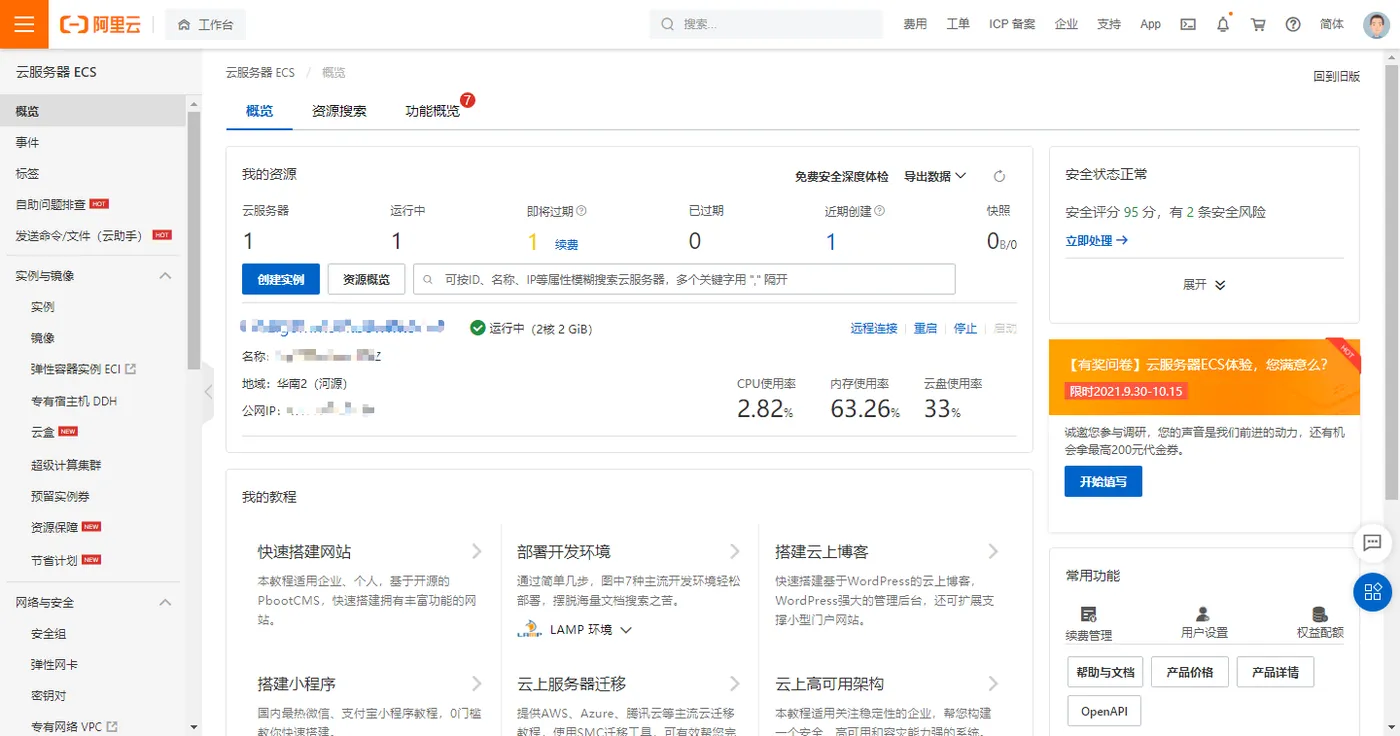Open 企业 in the top menu
The width and height of the screenshot is (1400, 736).
pos(1066,24)
